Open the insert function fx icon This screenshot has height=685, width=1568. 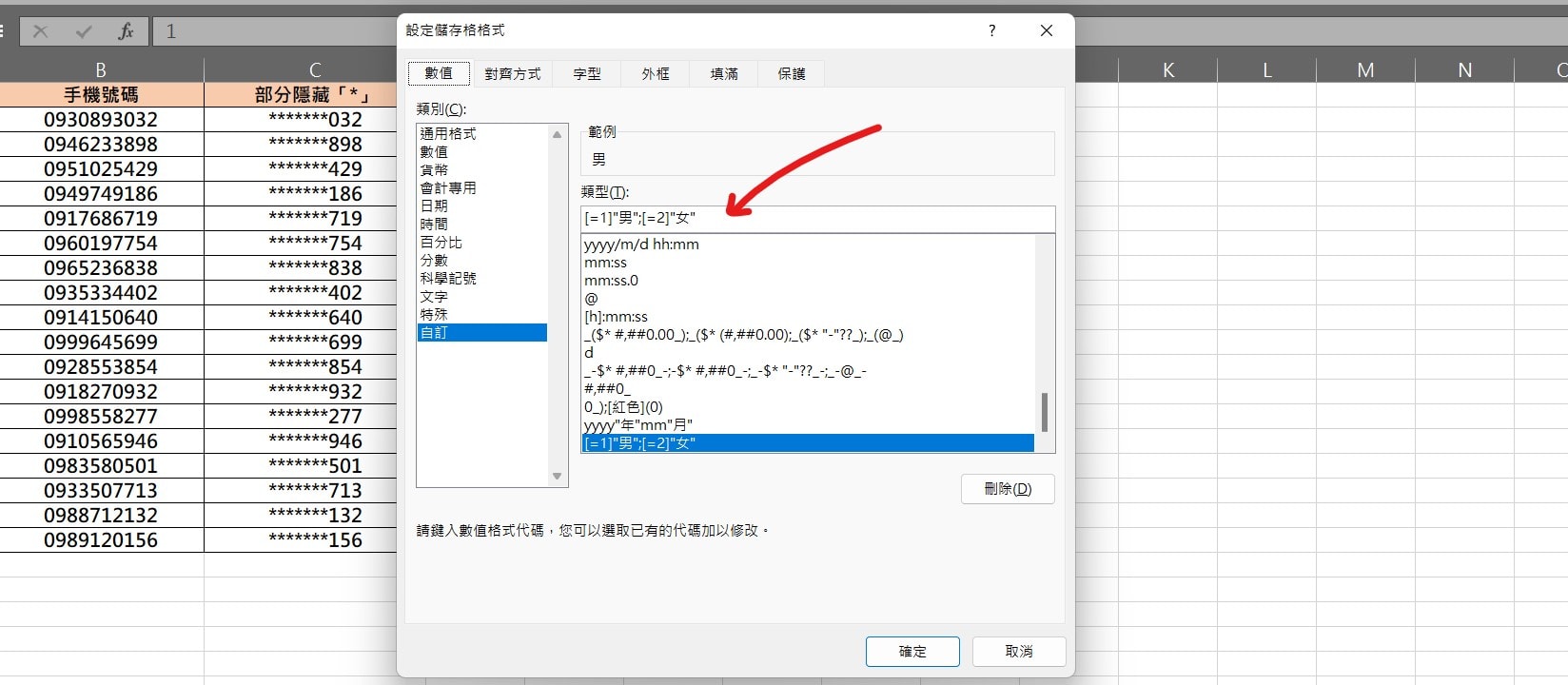(126, 31)
